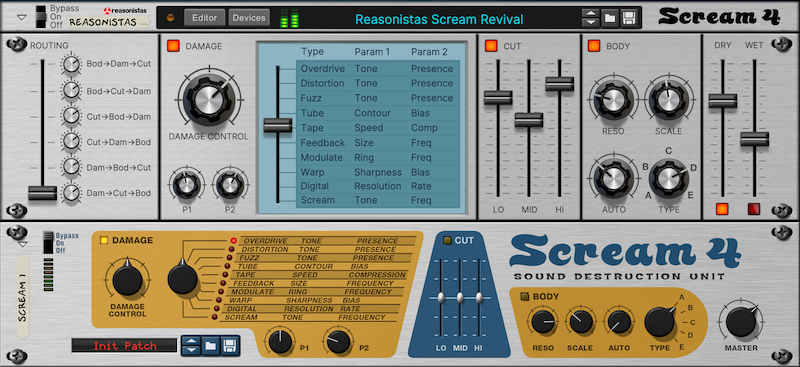Toggle the top Bypass/On/Off switch

(x=40, y=16)
